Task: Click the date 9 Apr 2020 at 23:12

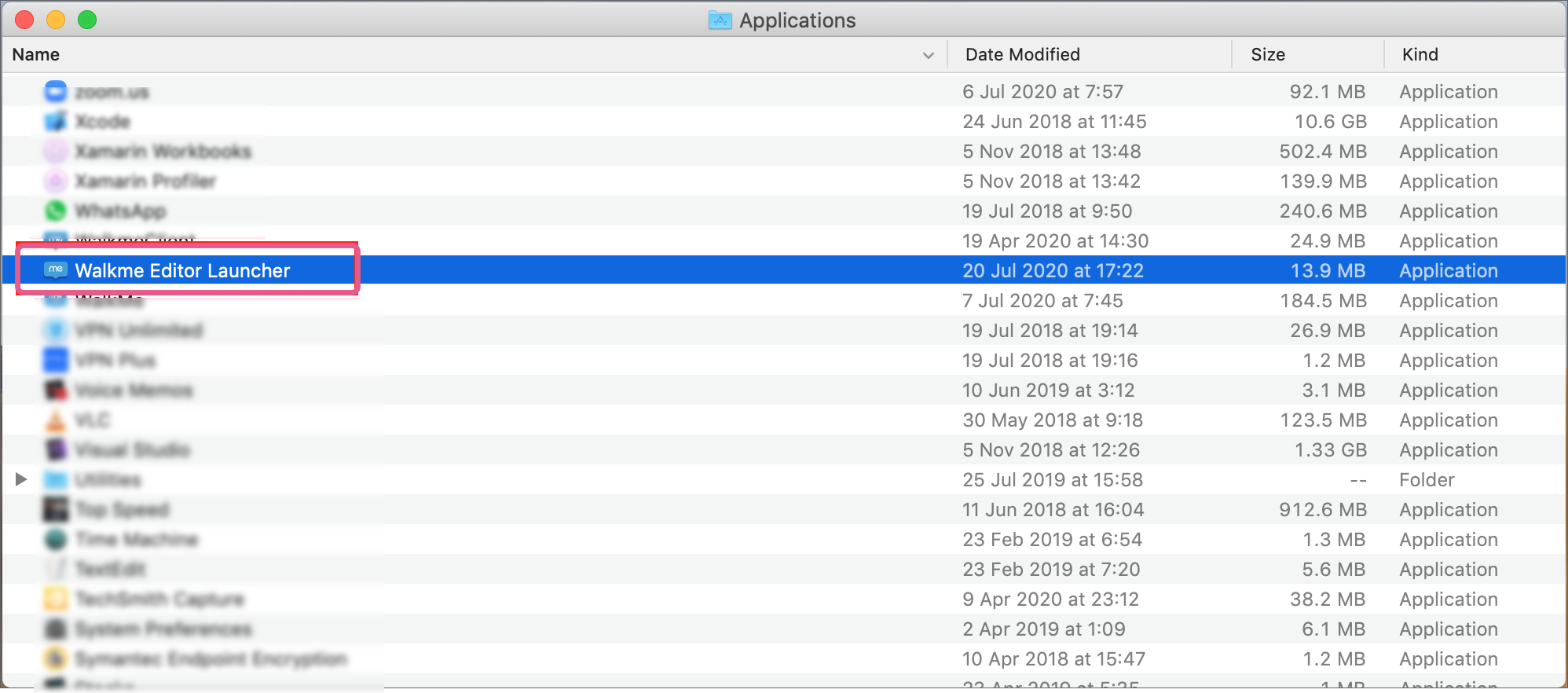Action: tap(1050, 599)
